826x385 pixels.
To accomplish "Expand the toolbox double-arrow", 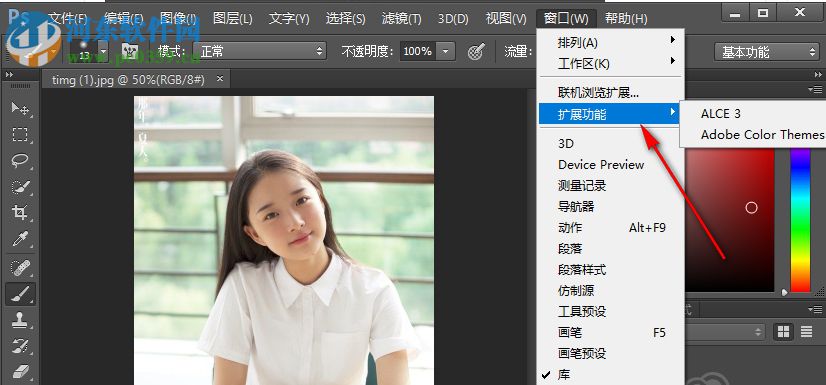I will 9,75.
